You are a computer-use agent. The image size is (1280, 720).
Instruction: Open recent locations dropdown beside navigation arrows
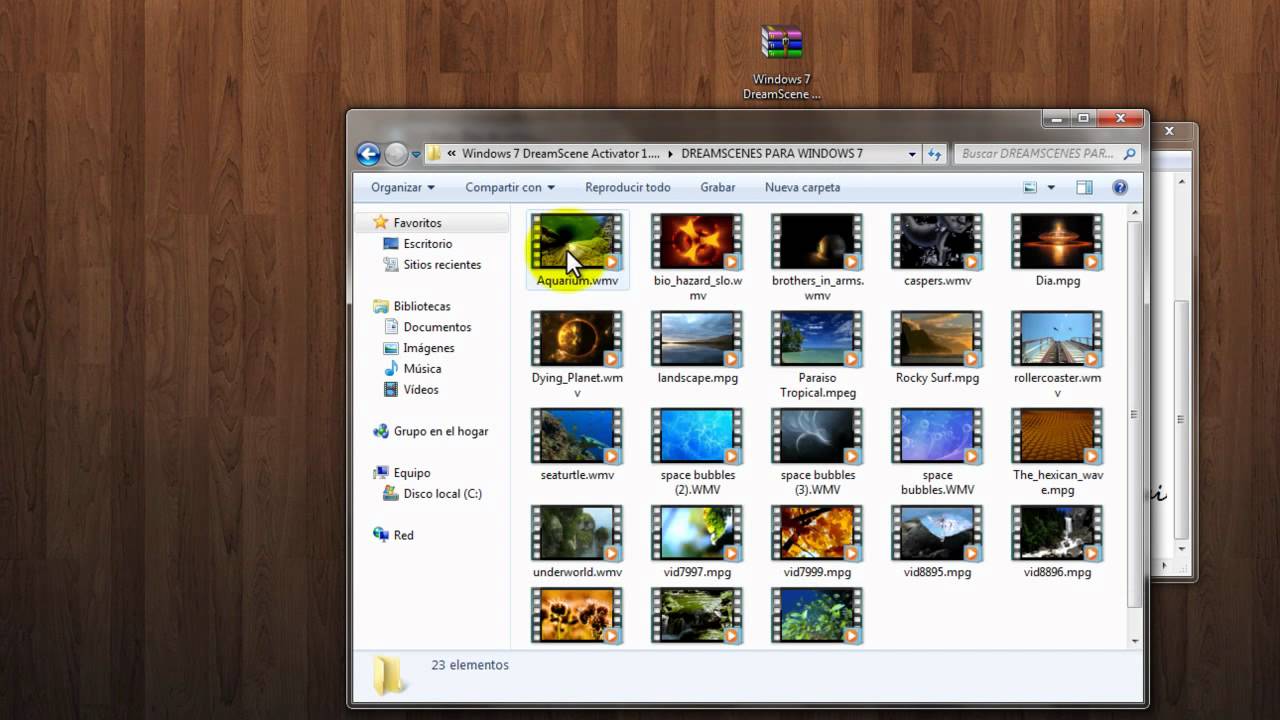pos(416,155)
